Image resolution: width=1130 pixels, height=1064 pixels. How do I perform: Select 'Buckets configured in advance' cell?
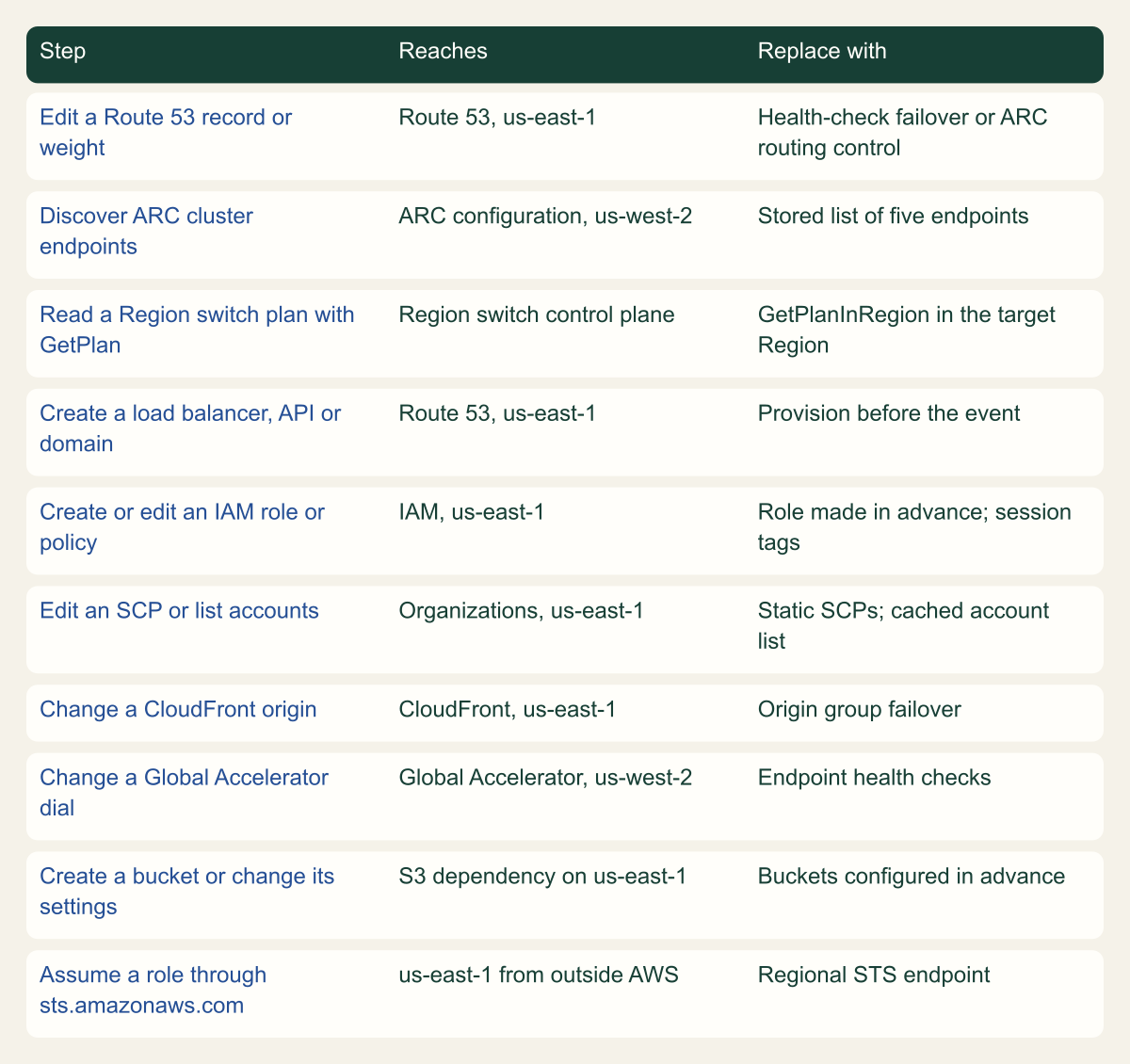tap(912, 876)
